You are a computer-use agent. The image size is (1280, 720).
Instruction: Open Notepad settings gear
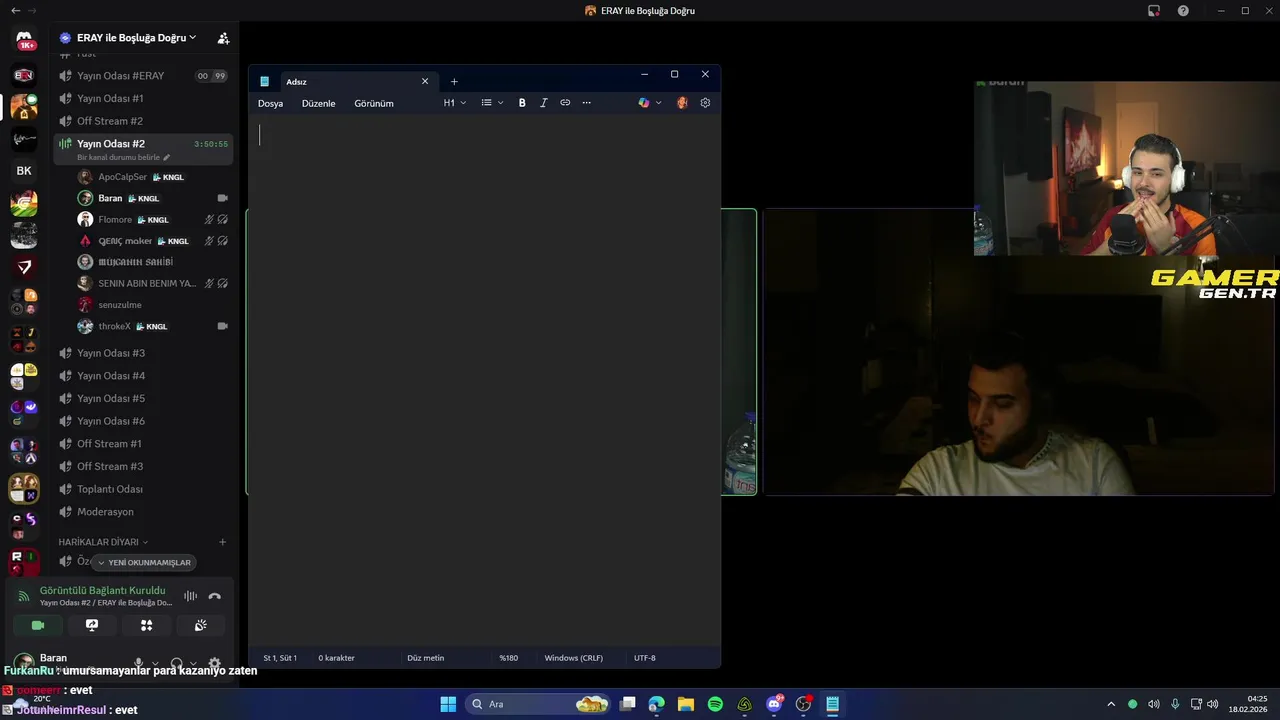(x=705, y=103)
